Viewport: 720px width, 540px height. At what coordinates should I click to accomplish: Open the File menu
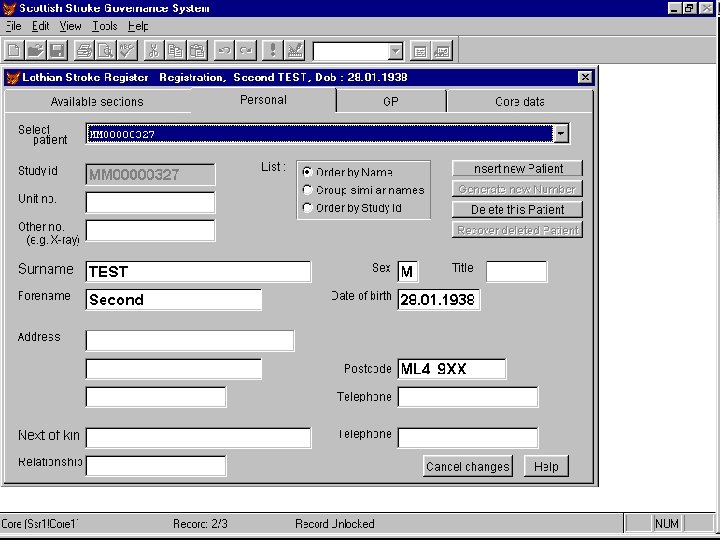click(x=13, y=26)
